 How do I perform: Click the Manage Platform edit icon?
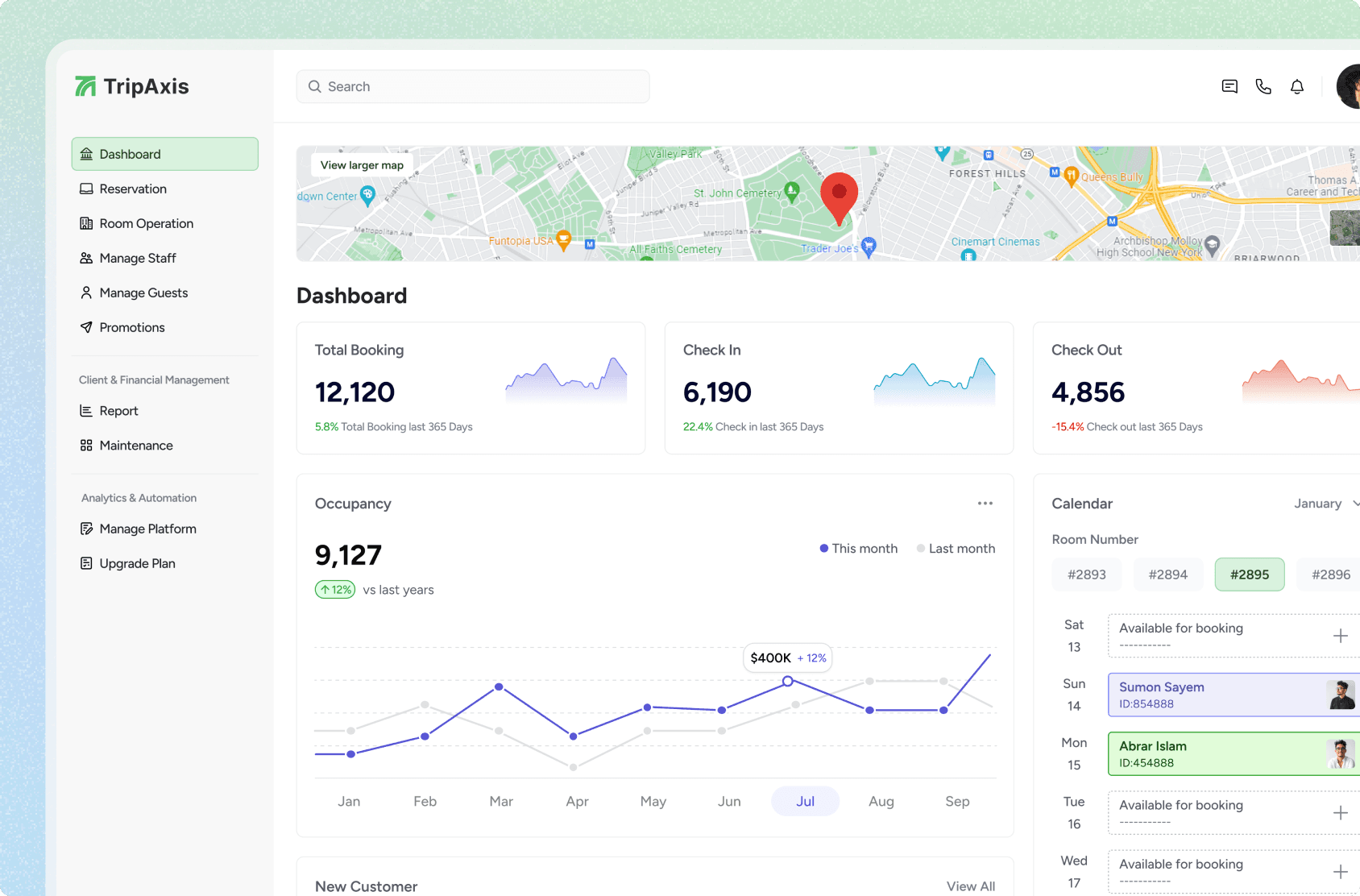86,529
